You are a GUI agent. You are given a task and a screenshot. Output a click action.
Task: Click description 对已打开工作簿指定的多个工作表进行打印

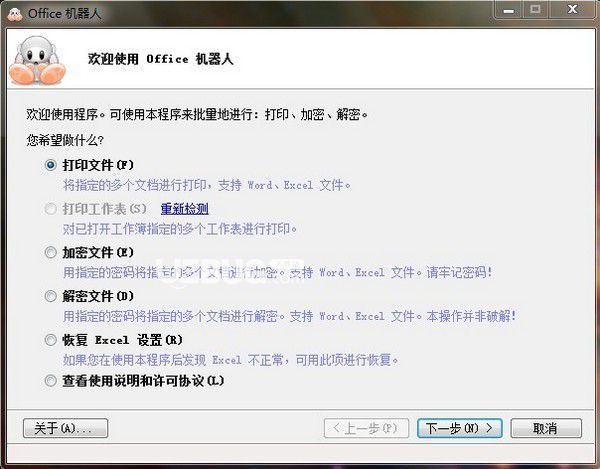tap(180, 229)
